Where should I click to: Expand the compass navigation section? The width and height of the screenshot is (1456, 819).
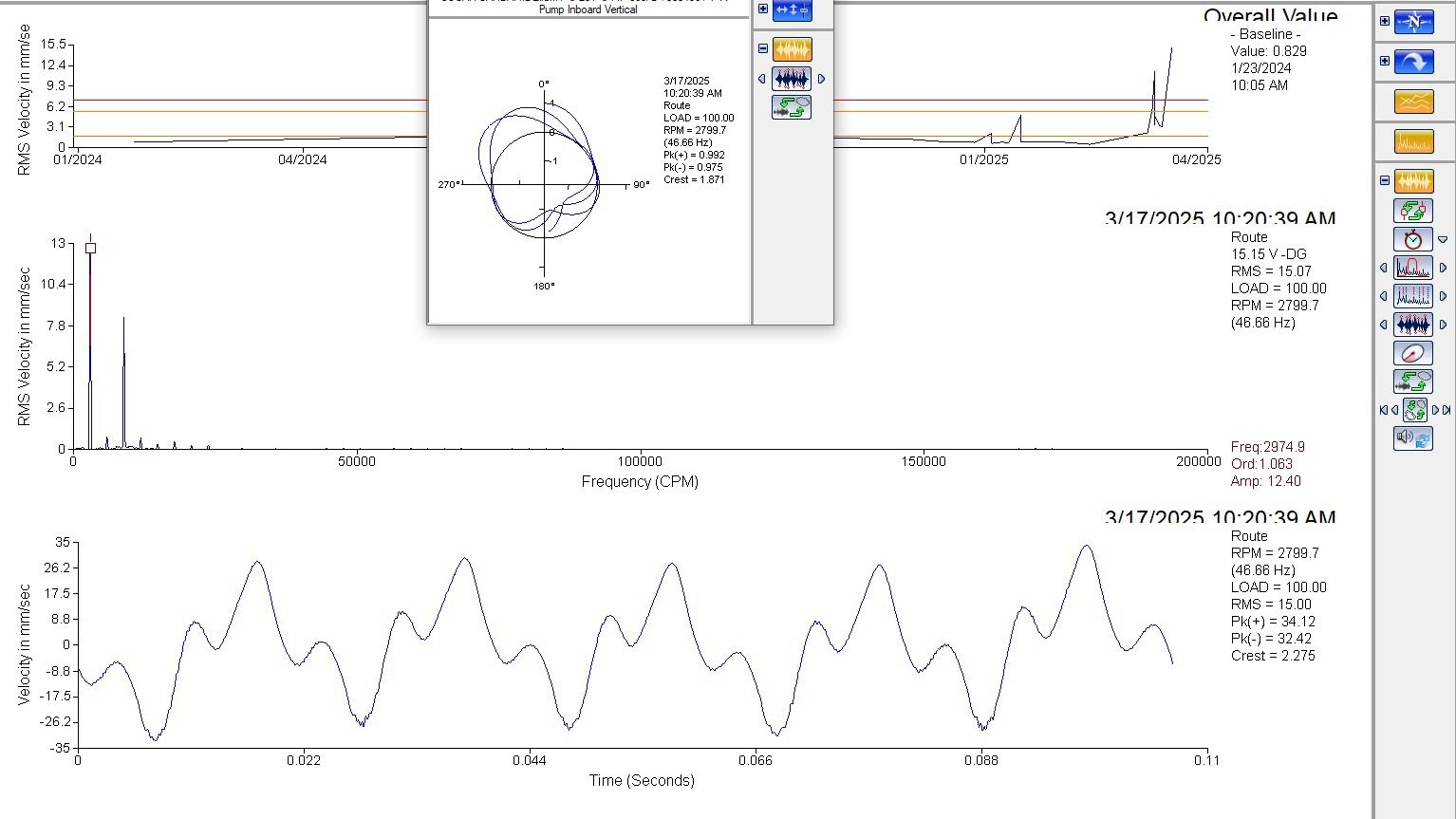tap(1385, 21)
